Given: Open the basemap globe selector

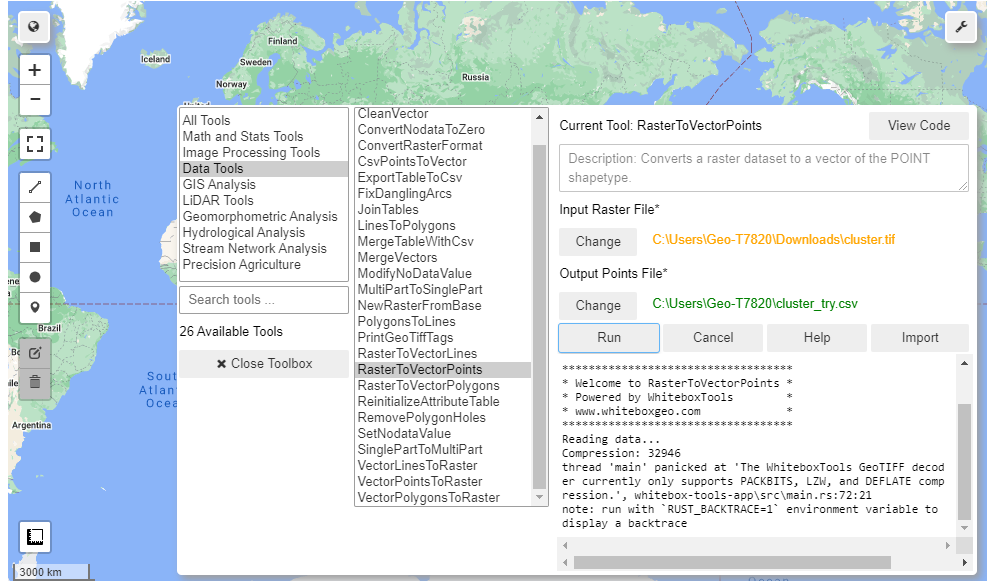Looking at the screenshot, I should click(x=34, y=27).
